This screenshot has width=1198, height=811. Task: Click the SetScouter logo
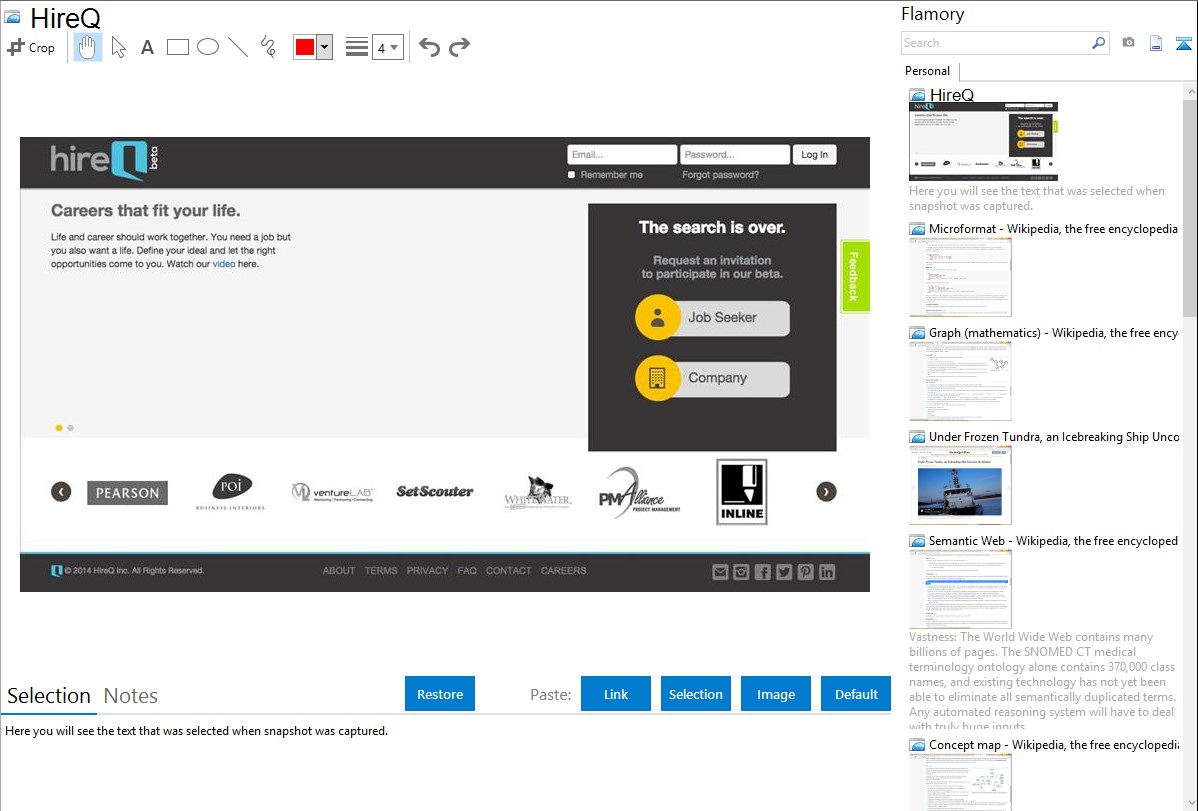point(435,491)
